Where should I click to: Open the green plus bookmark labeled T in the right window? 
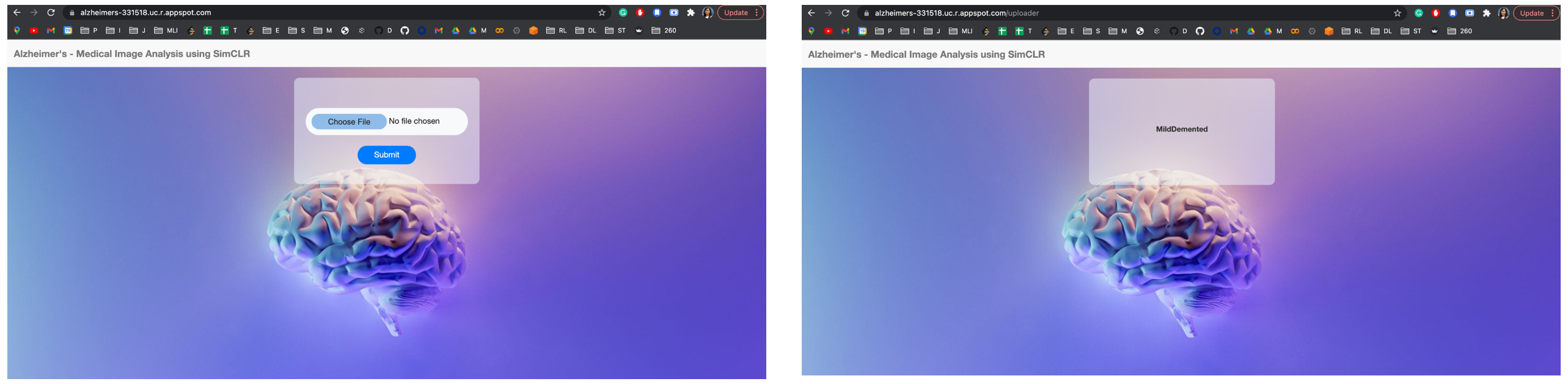tap(1024, 31)
